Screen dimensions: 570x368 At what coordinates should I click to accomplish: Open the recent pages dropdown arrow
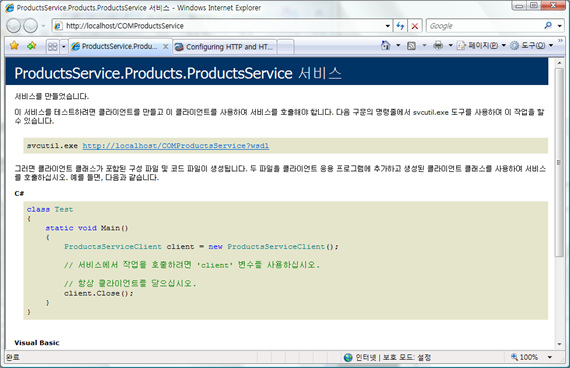click(43, 26)
